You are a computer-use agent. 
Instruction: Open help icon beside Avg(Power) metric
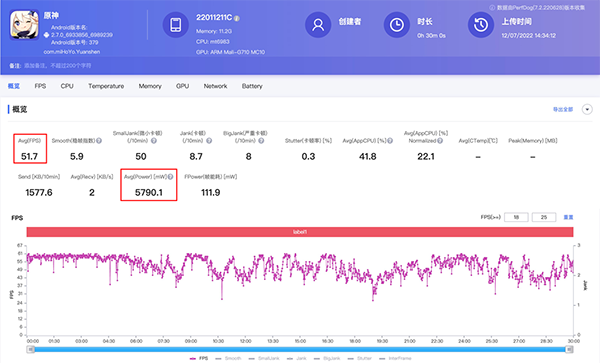pos(170,177)
